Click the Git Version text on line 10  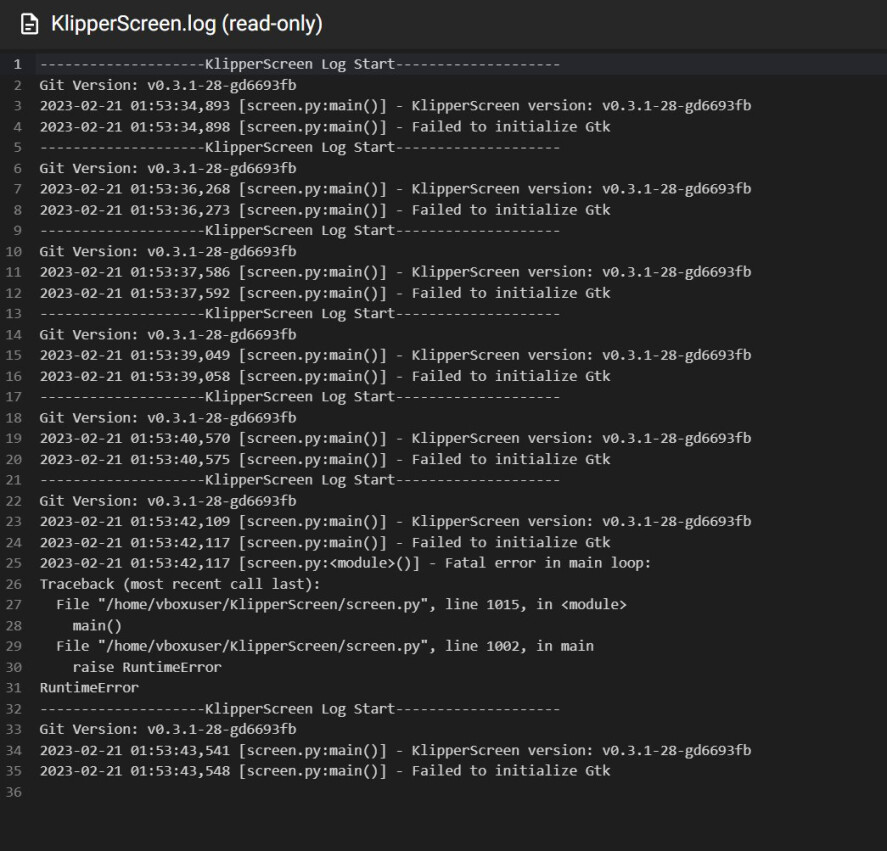[168, 252]
